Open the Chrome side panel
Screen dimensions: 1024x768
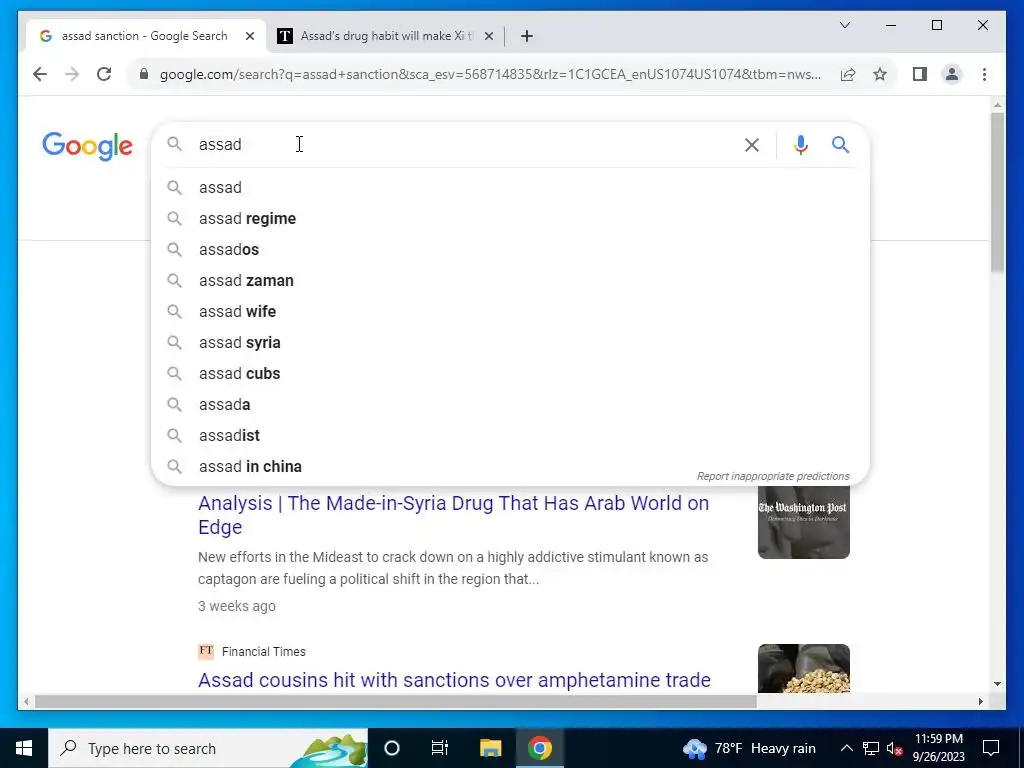(x=920, y=74)
